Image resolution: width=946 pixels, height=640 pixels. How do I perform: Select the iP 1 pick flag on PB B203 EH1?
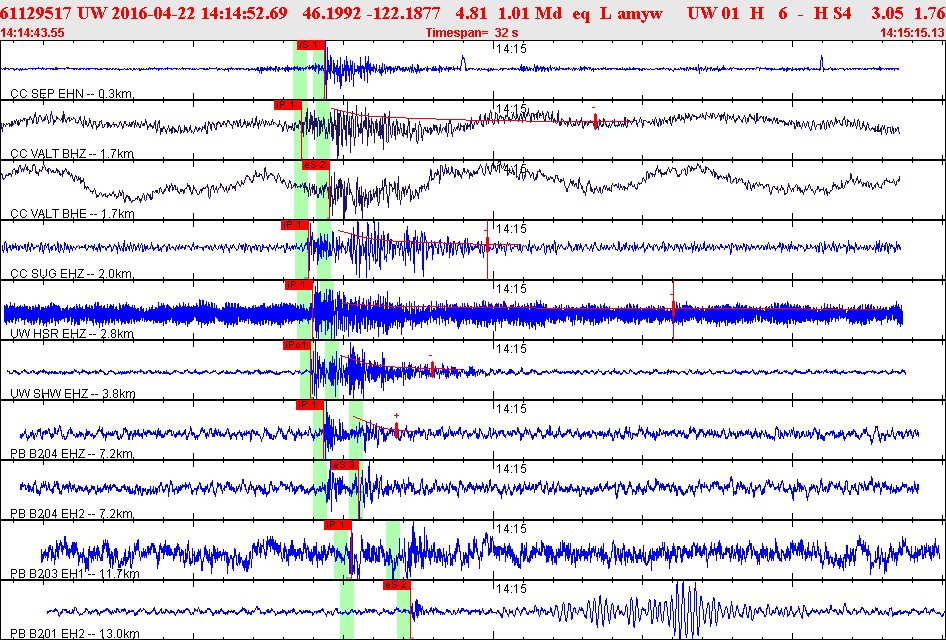click(x=338, y=525)
